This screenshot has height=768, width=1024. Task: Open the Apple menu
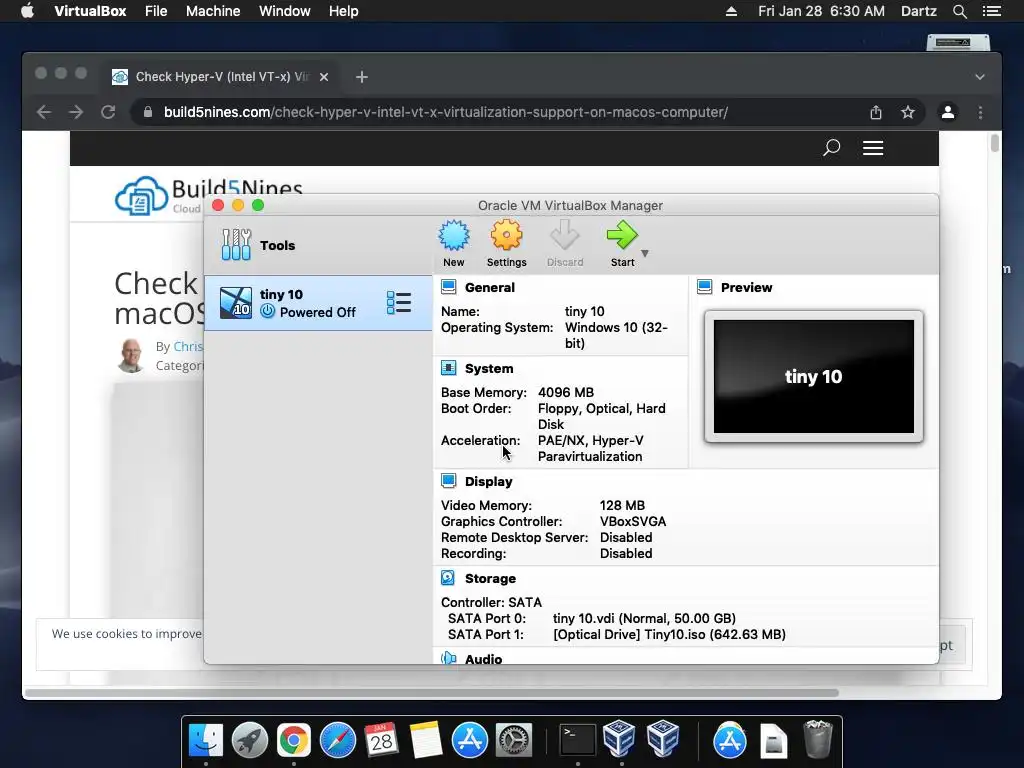(x=27, y=11)
